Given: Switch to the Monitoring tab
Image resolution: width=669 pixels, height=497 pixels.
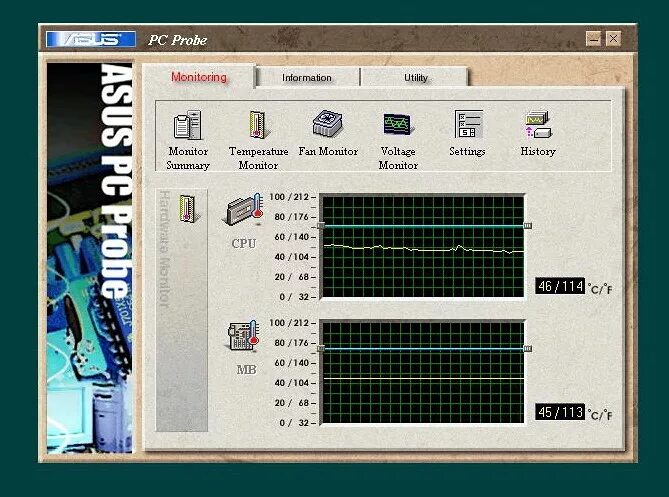Looking at the screenshot, I should click(x=199, y=77).
